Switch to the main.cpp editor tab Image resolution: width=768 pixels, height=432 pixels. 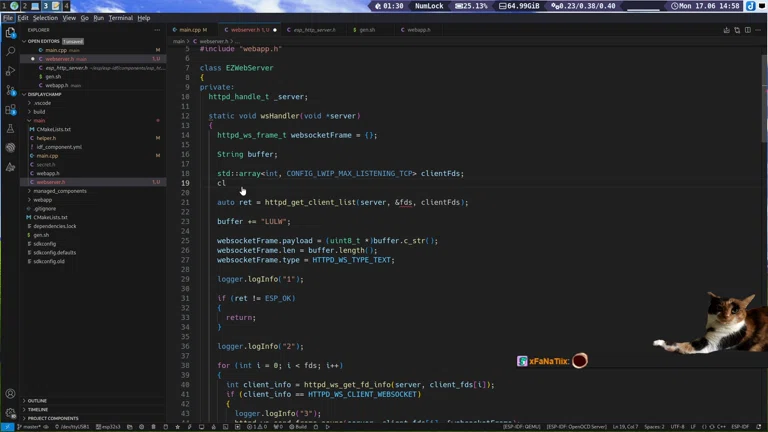pyautogui.click(x=192, y=30)
